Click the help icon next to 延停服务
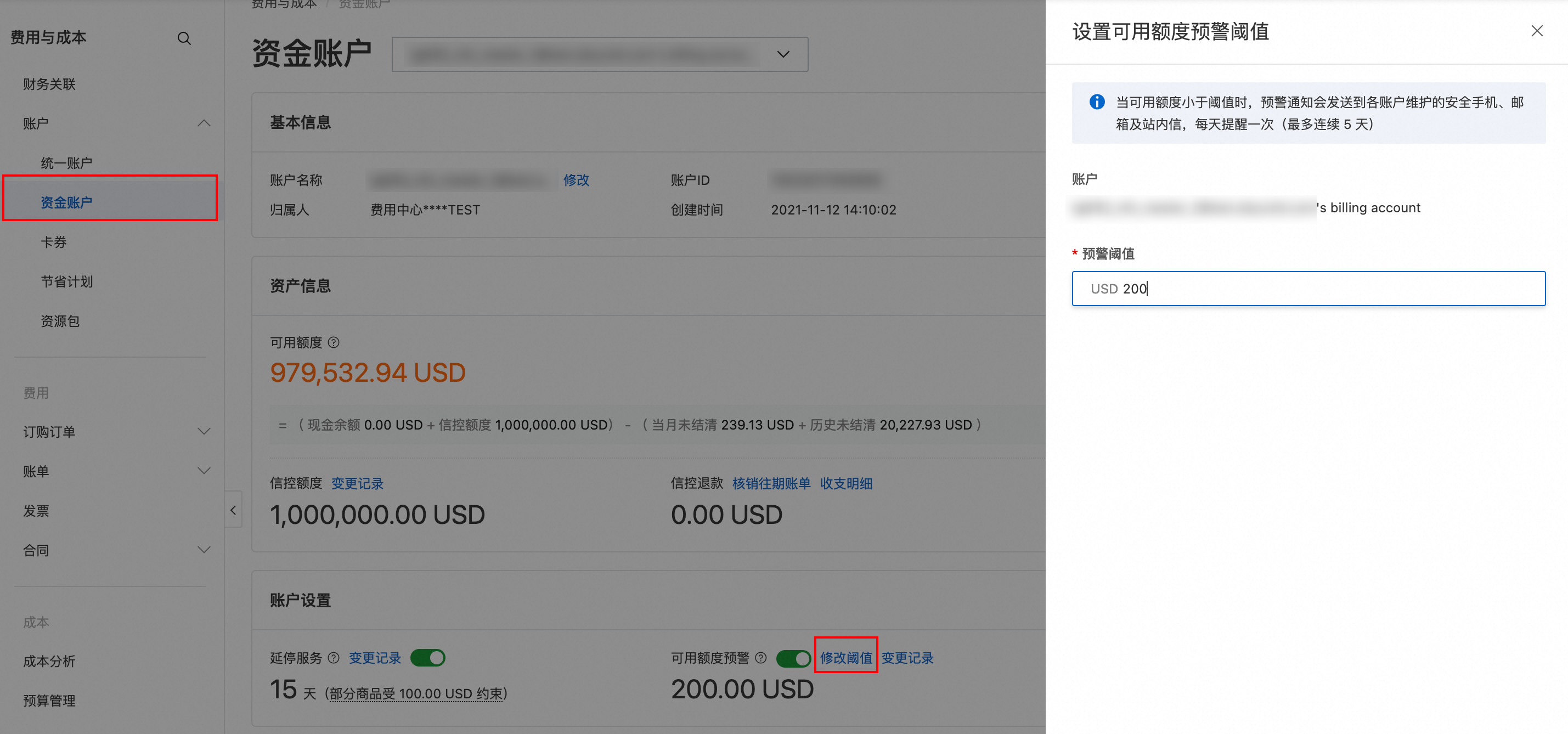The width and height of the screenshot is (1568, 734). (334, 658)
